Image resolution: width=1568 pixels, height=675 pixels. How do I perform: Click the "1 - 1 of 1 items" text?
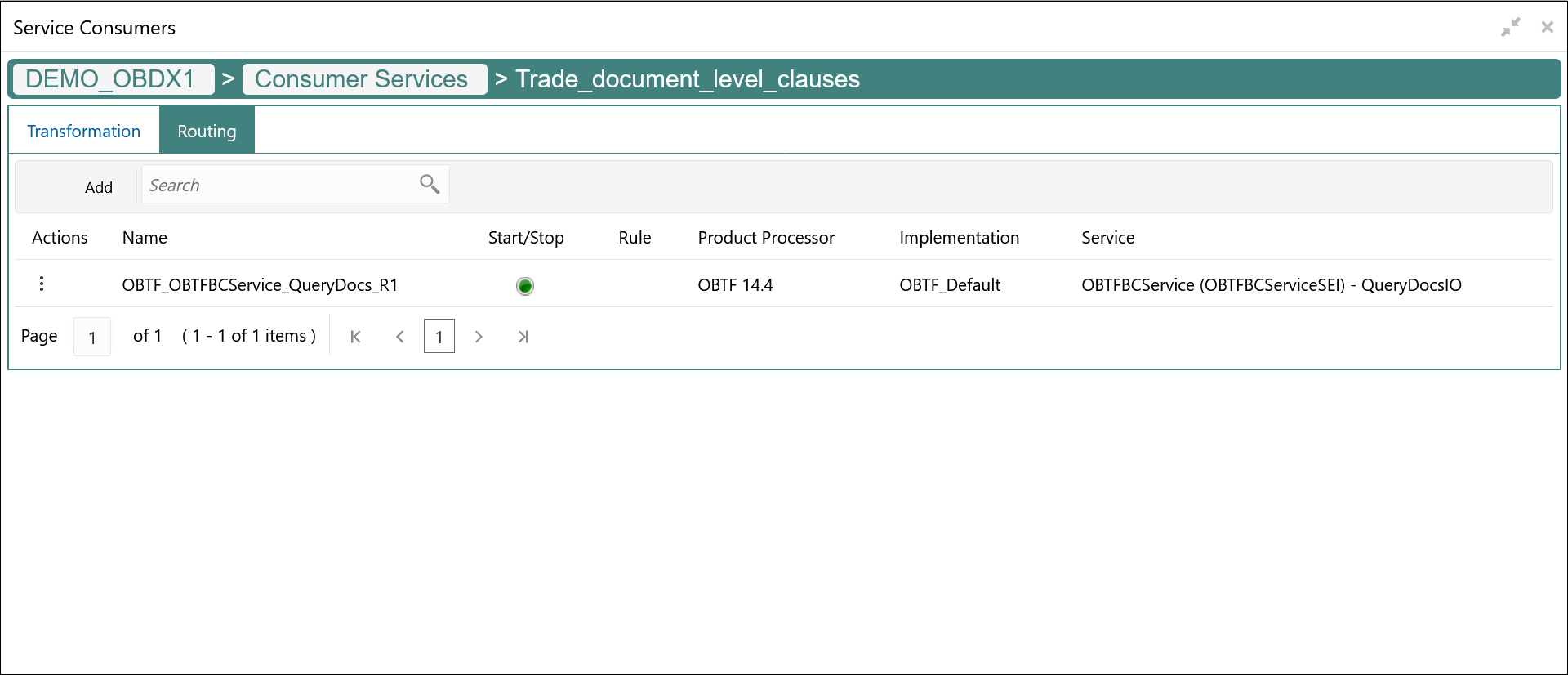[x=249, y=336]
